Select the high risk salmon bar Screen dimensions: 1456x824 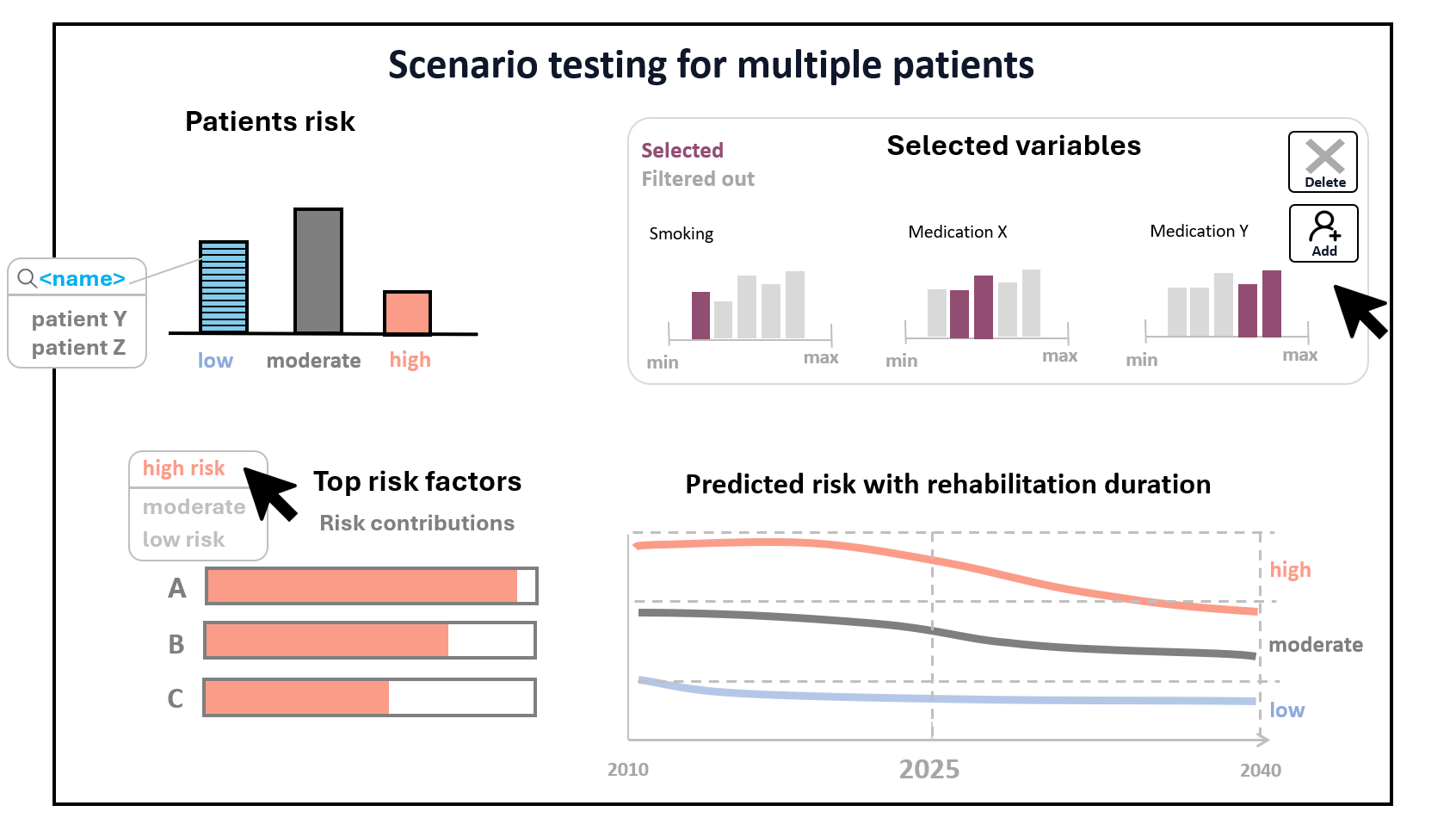407,313
